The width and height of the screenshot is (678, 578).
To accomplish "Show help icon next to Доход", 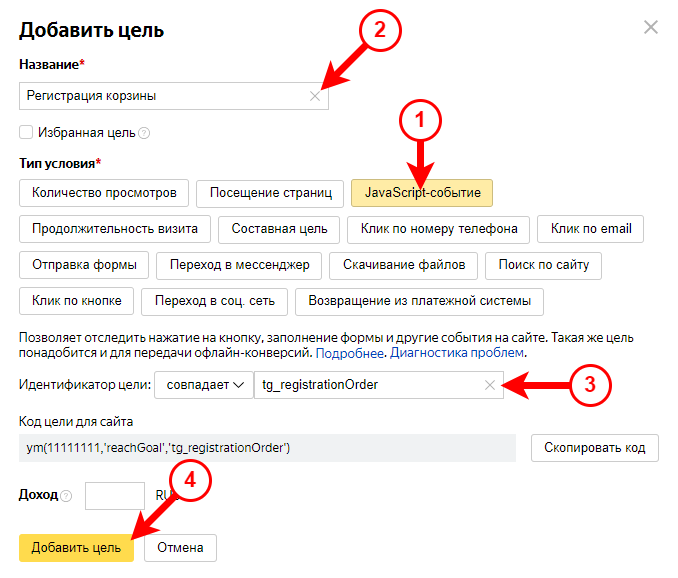I will (66, 495).
